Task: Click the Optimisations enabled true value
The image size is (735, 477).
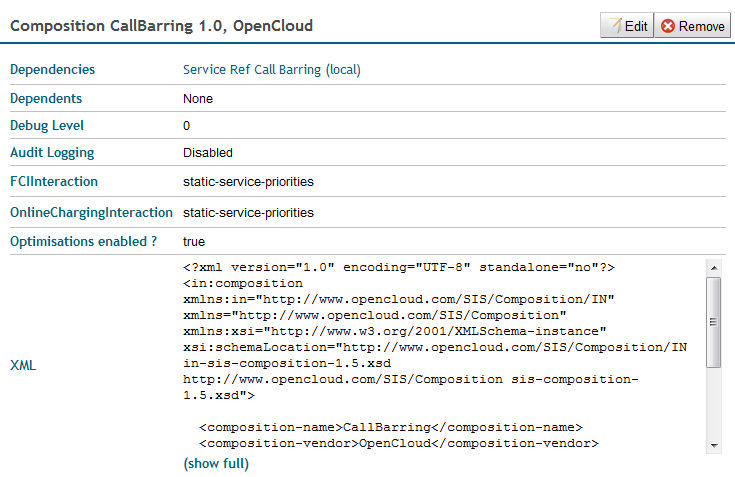Action: click(194, 241)
